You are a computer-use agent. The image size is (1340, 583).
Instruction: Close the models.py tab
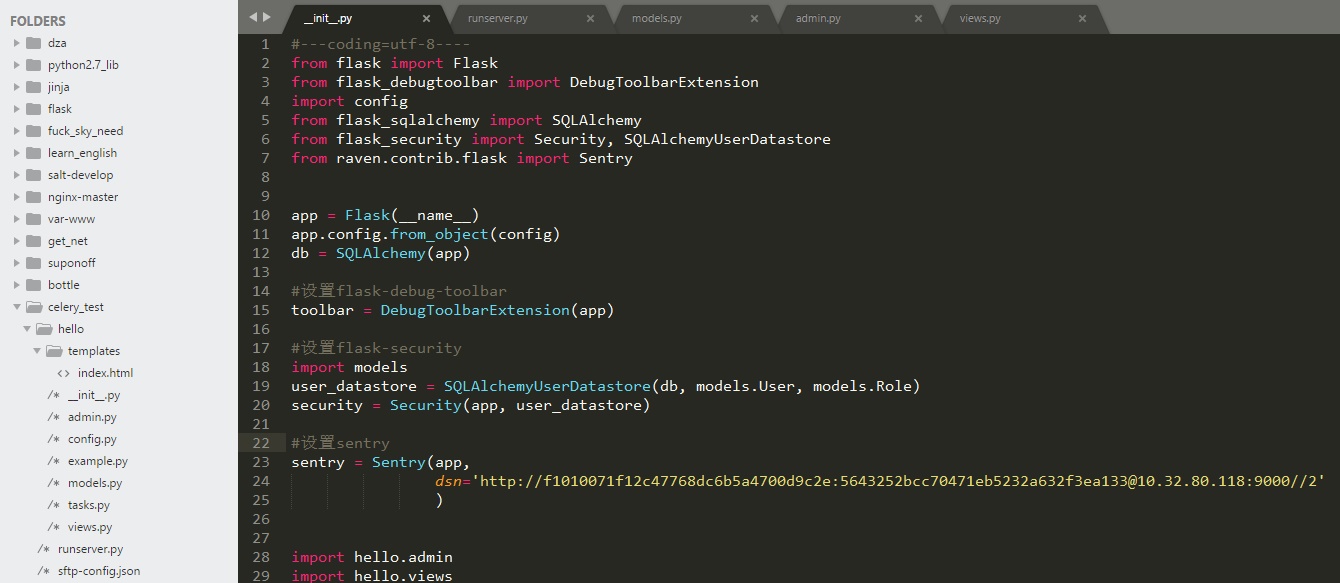click(754, 18)
